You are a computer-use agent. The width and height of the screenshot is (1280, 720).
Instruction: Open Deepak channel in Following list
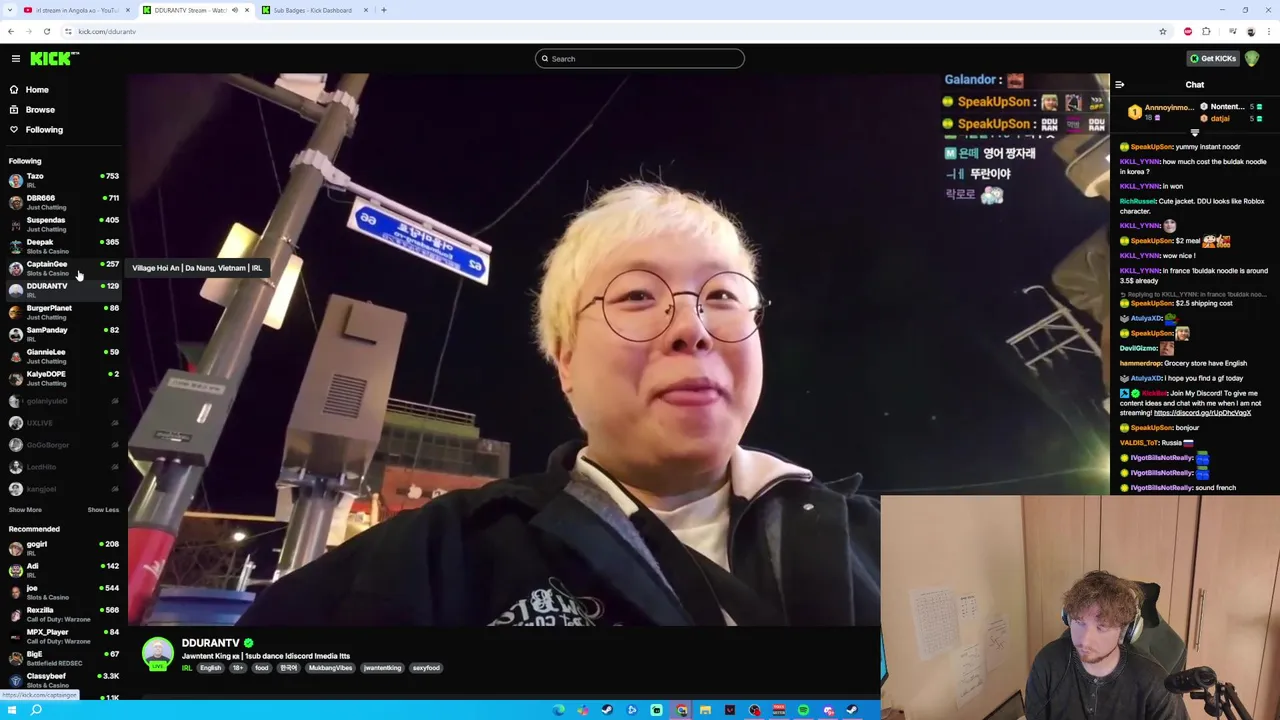click(62, 246)
